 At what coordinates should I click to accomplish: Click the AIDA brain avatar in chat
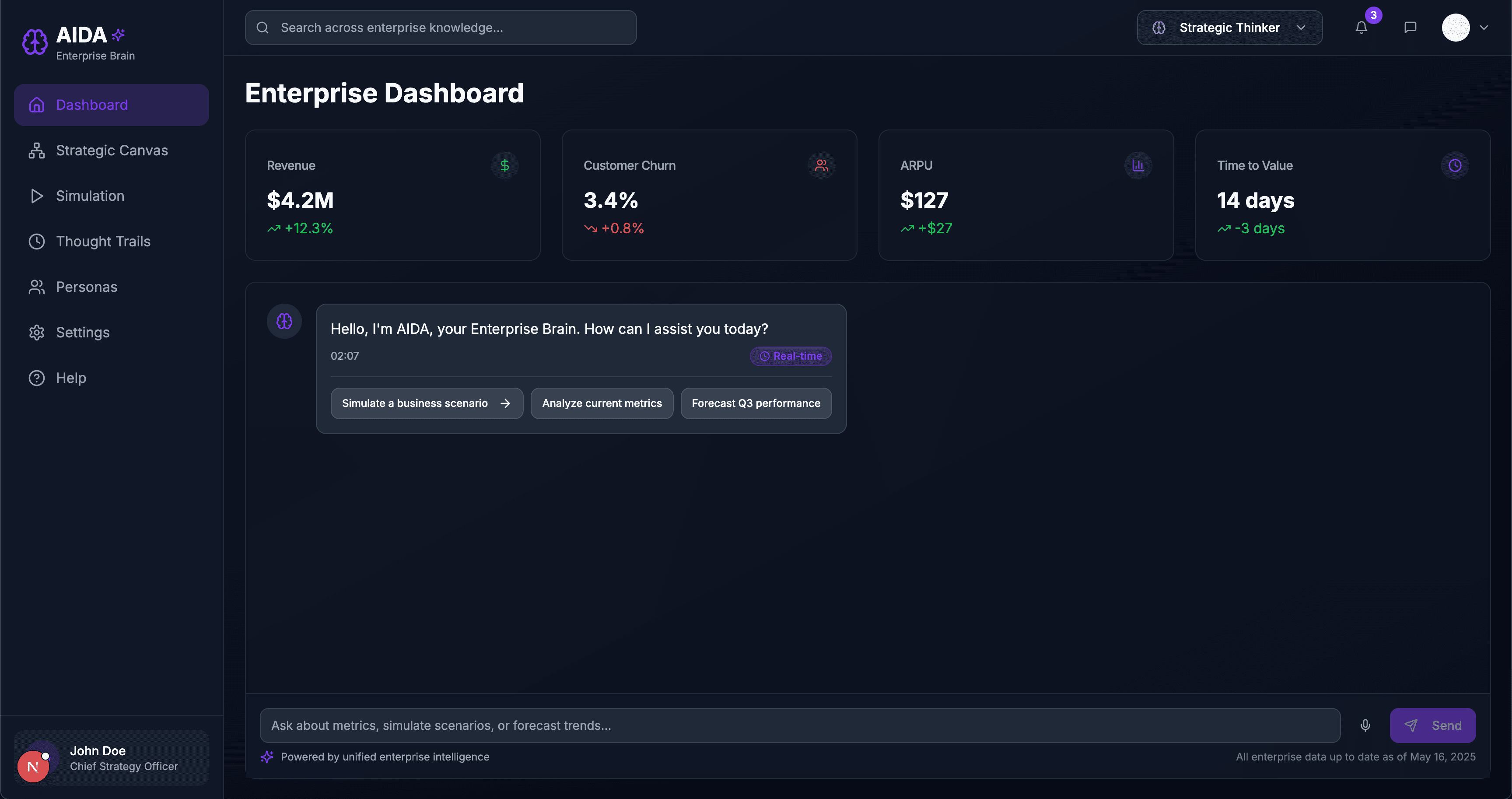284,321
